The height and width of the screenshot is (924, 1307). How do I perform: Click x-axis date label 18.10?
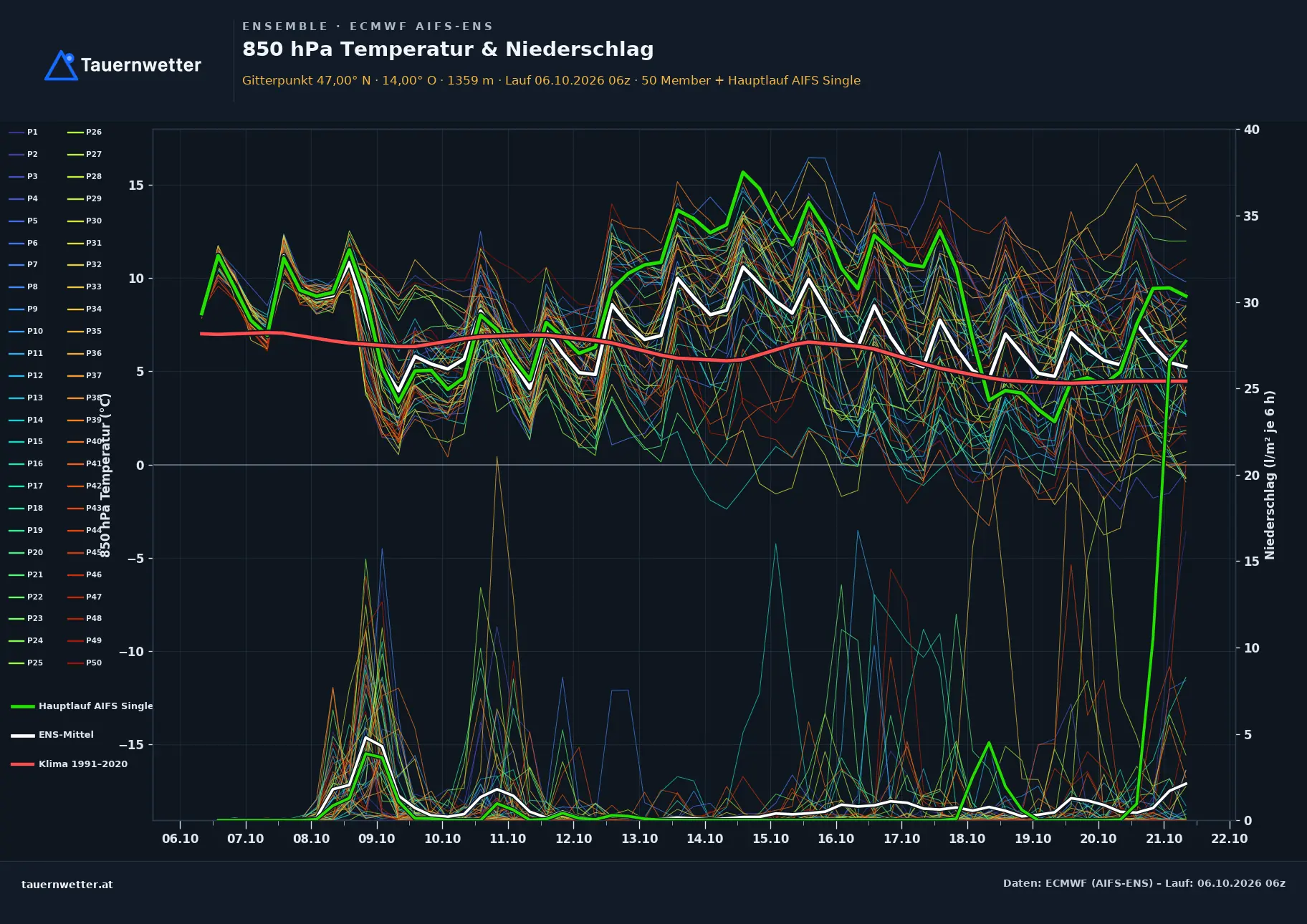pos(967,839)
